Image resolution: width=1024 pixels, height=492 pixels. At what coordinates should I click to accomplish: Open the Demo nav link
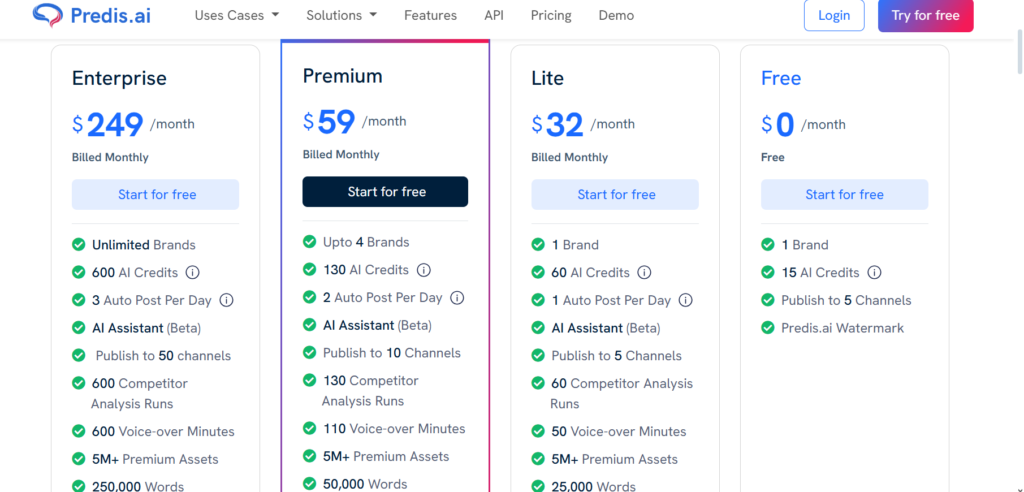[x=616, y=15]
